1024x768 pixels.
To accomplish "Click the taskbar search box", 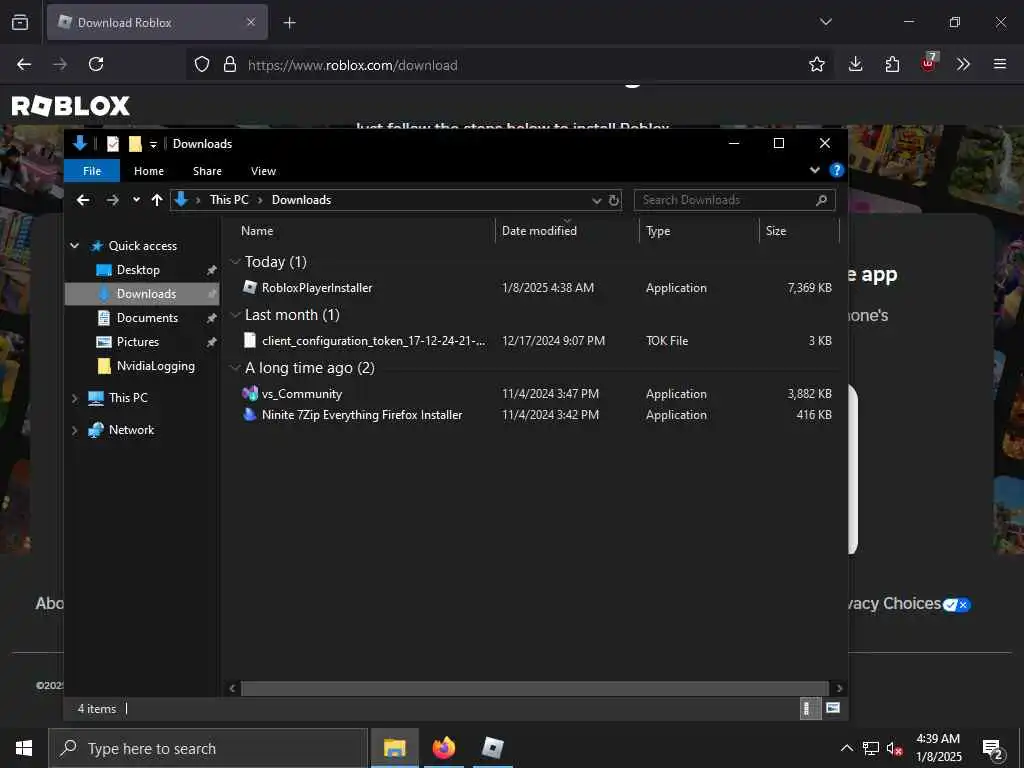I will (208, 748).
